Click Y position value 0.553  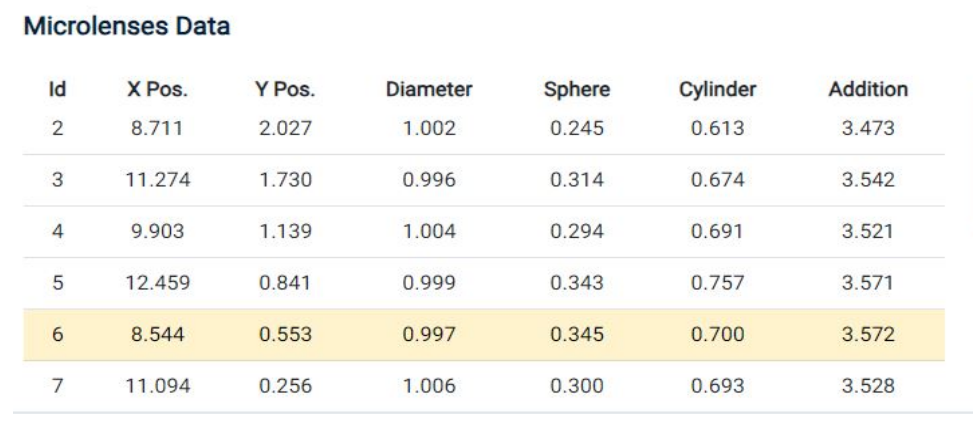pyautogui.click(x=286, y=335)
